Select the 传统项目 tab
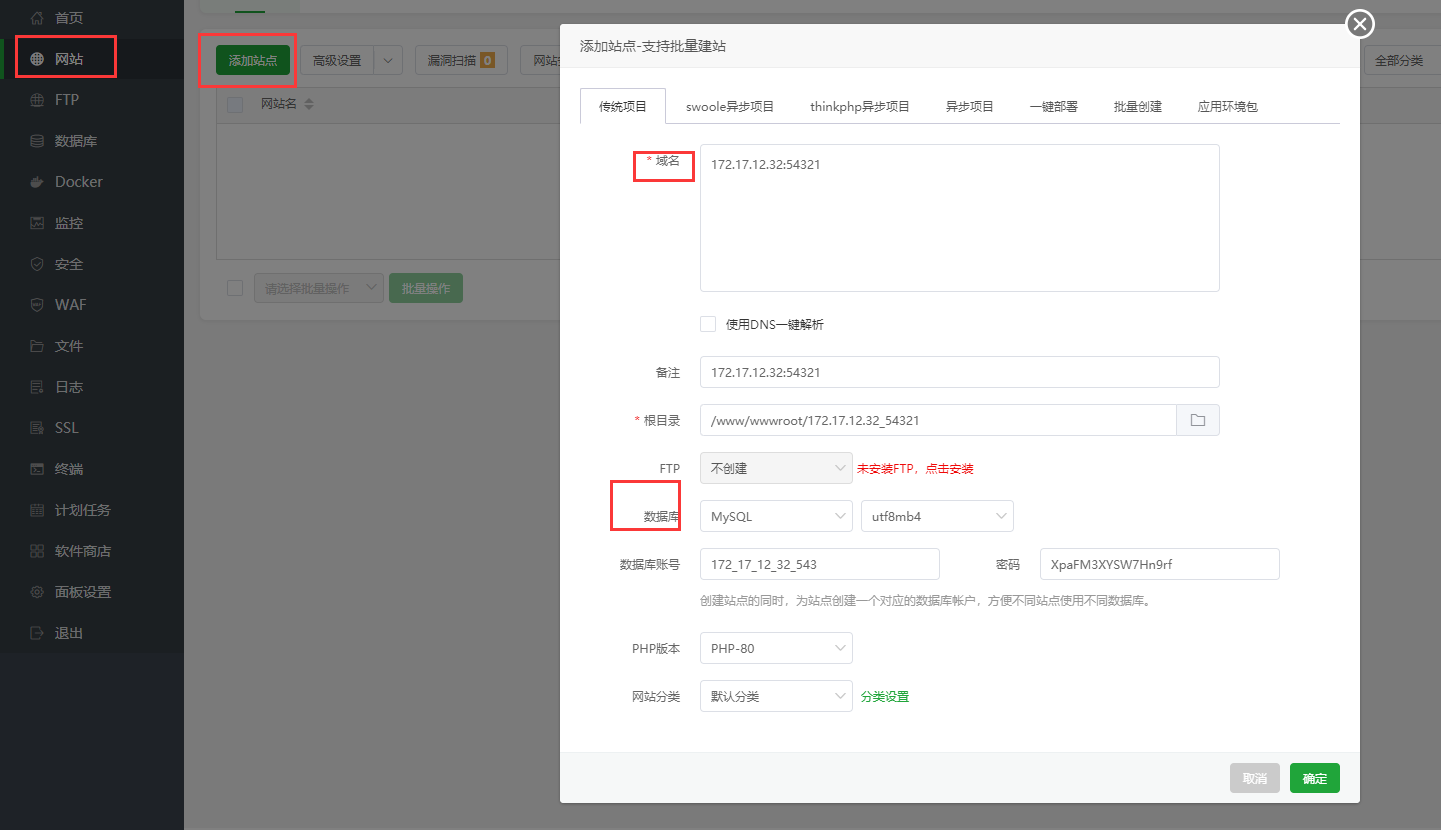The width and height of the screenshot is (1441, 830). [623, 106]
